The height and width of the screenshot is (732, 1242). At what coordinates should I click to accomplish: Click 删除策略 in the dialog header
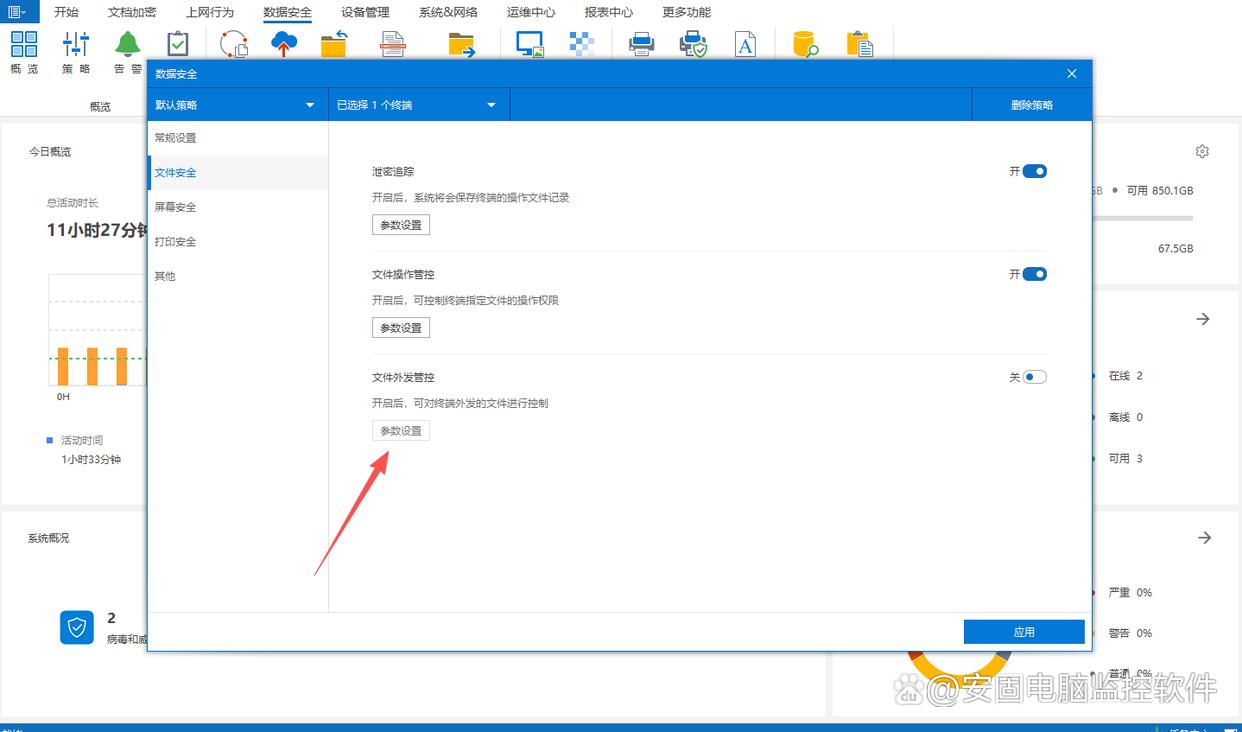pyautogui.click(x=1031, y=105)
